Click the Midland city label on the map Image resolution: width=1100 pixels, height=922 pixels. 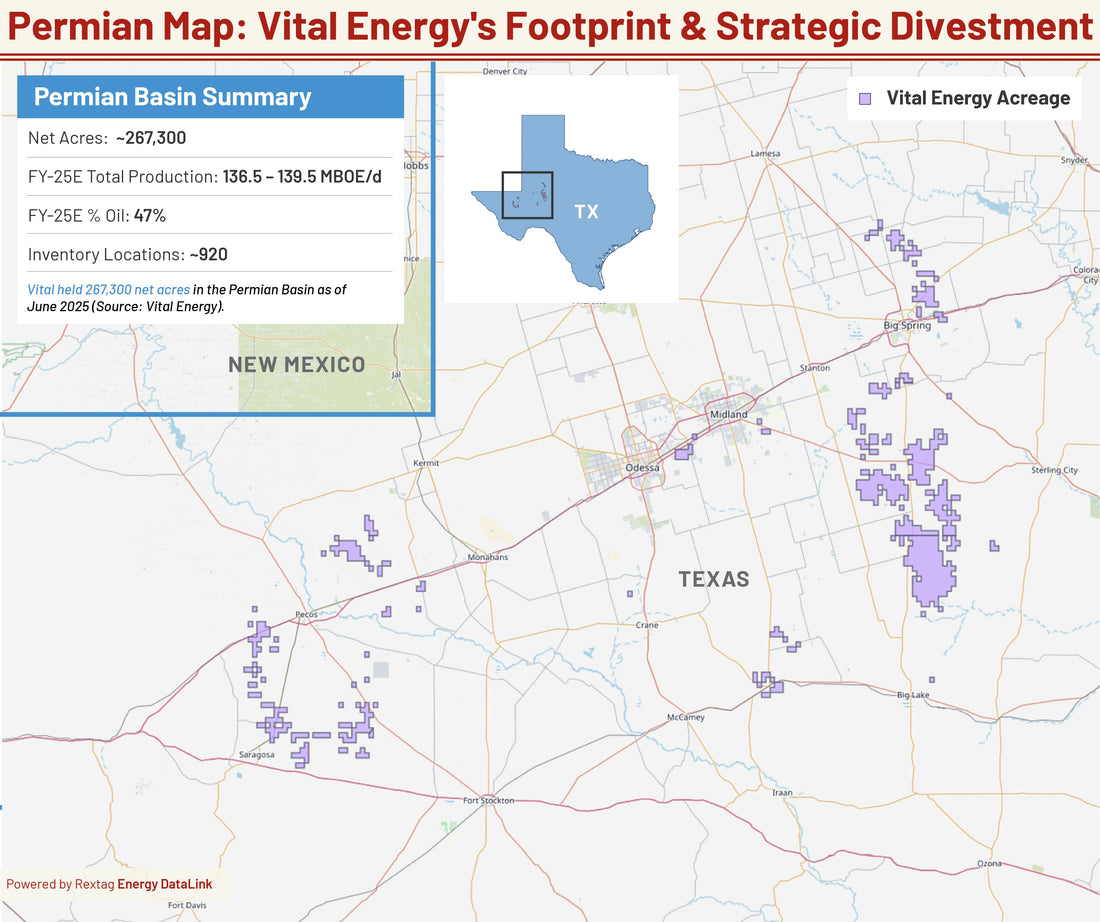[x=727, y=413]
